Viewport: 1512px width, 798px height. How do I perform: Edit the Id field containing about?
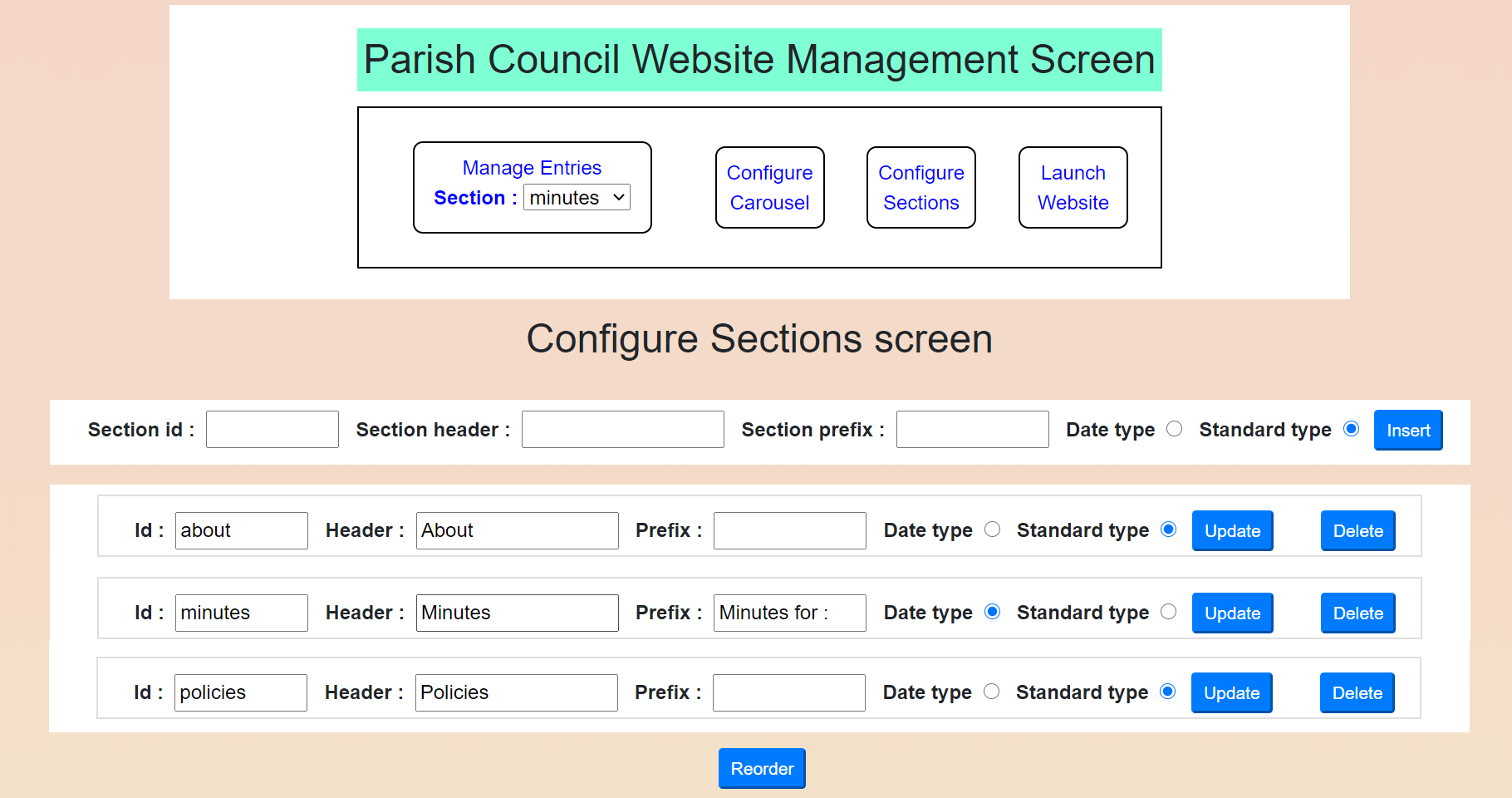(241, 530)
